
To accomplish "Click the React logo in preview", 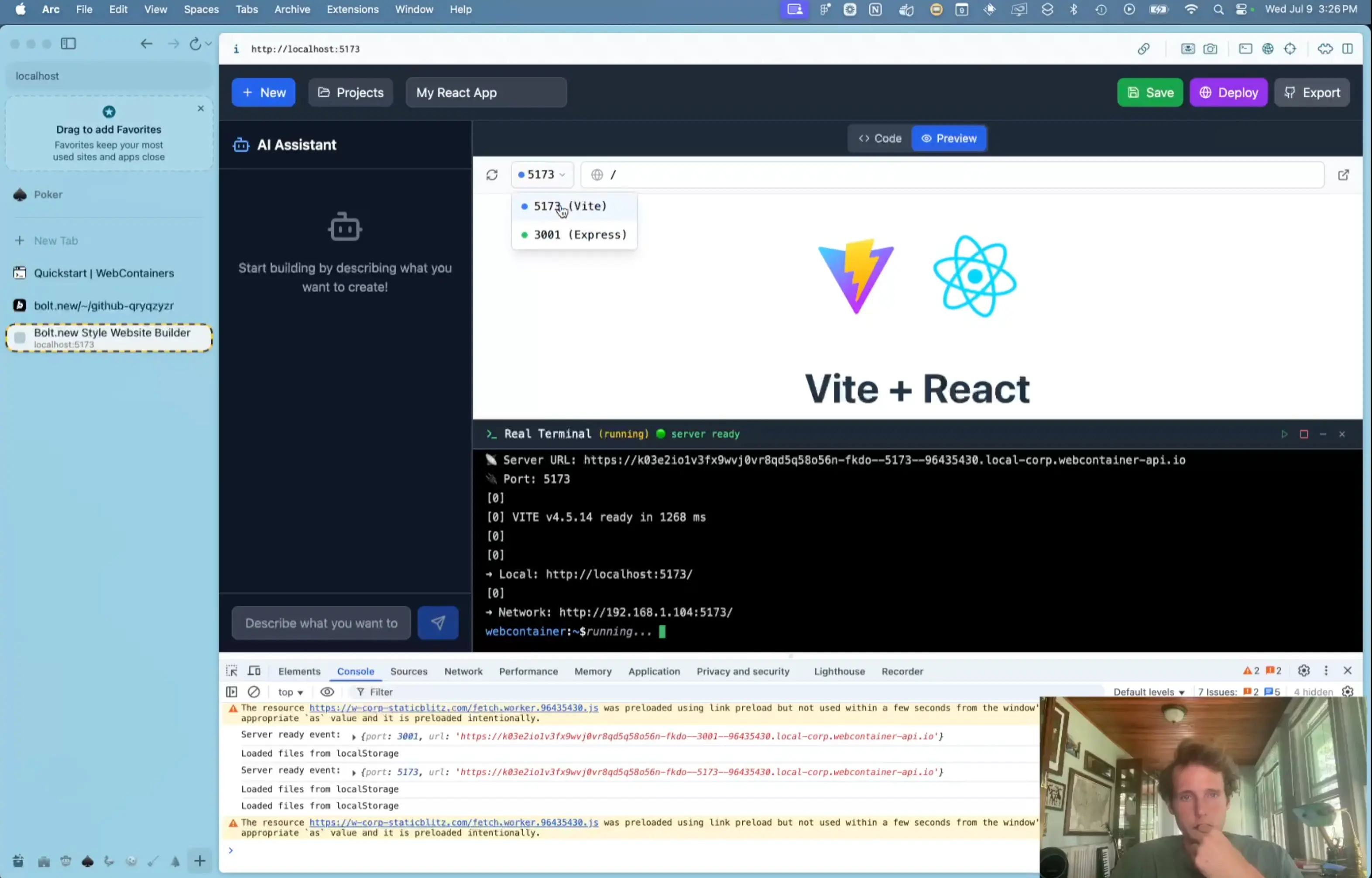I will pos(975,276).
